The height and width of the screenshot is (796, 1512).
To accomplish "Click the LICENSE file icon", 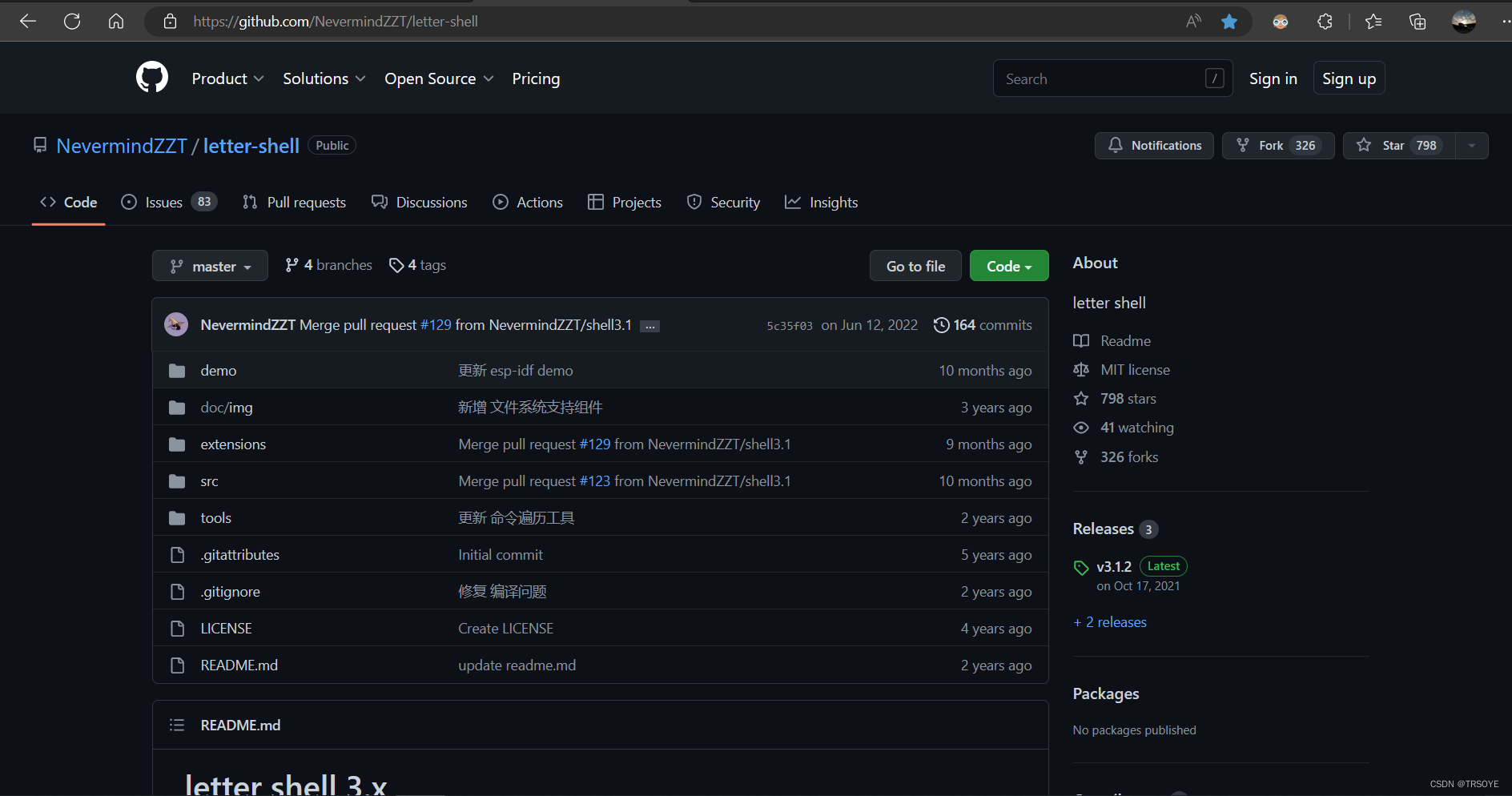I will (x=177, y=629).
